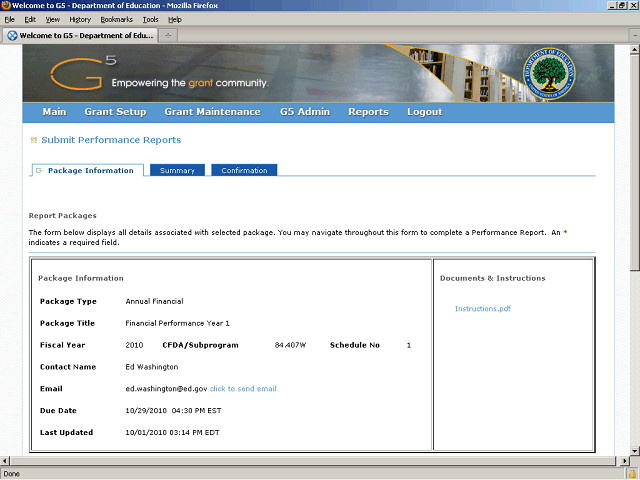This screenshot has width=640, height=480.
Task: Click the vertical scrollbar thumb
Action: tap(635, 162)
